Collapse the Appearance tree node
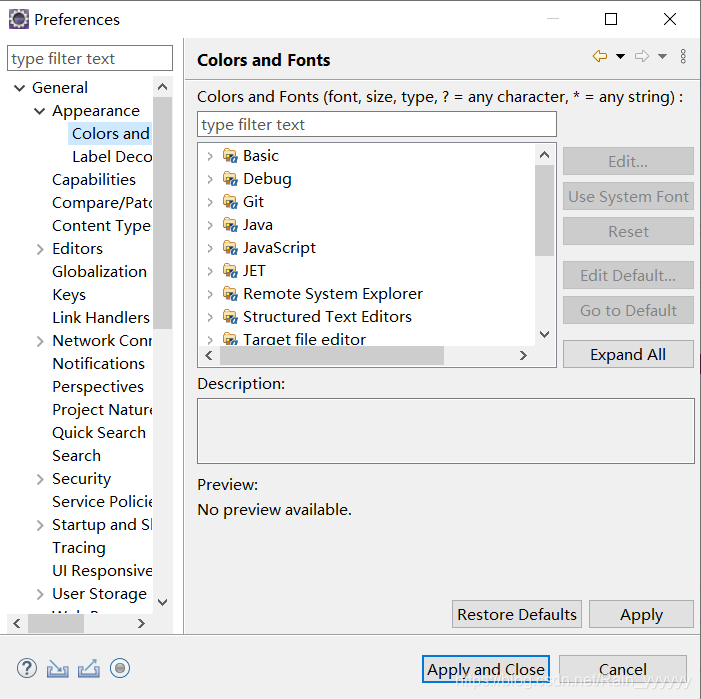The height and width of the screenshot is (699, 701). [40, 111]
